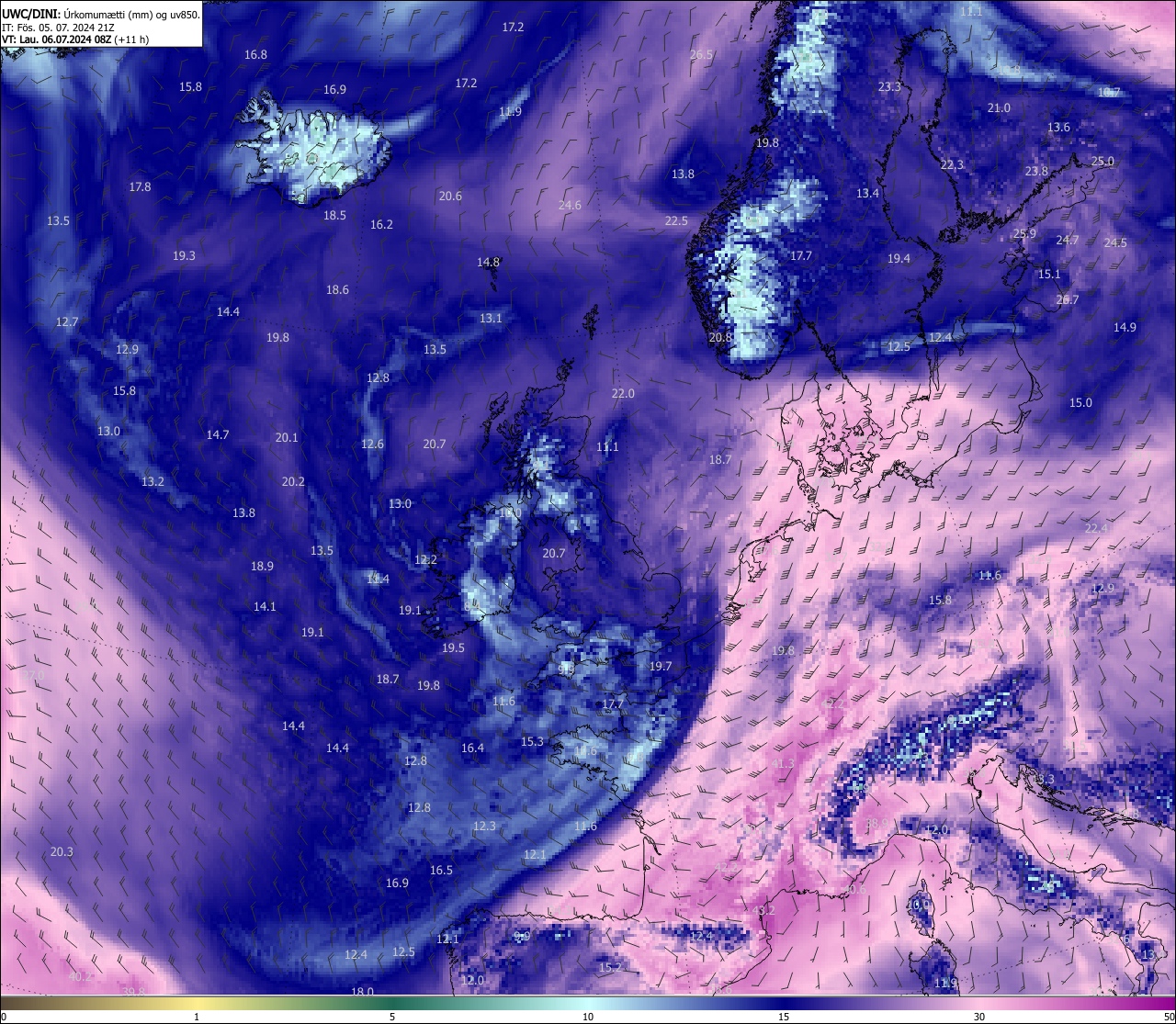This screenshot has height=1024, width=1176.
Task: Click the 22.5 value label
Action: coord(676,221)
